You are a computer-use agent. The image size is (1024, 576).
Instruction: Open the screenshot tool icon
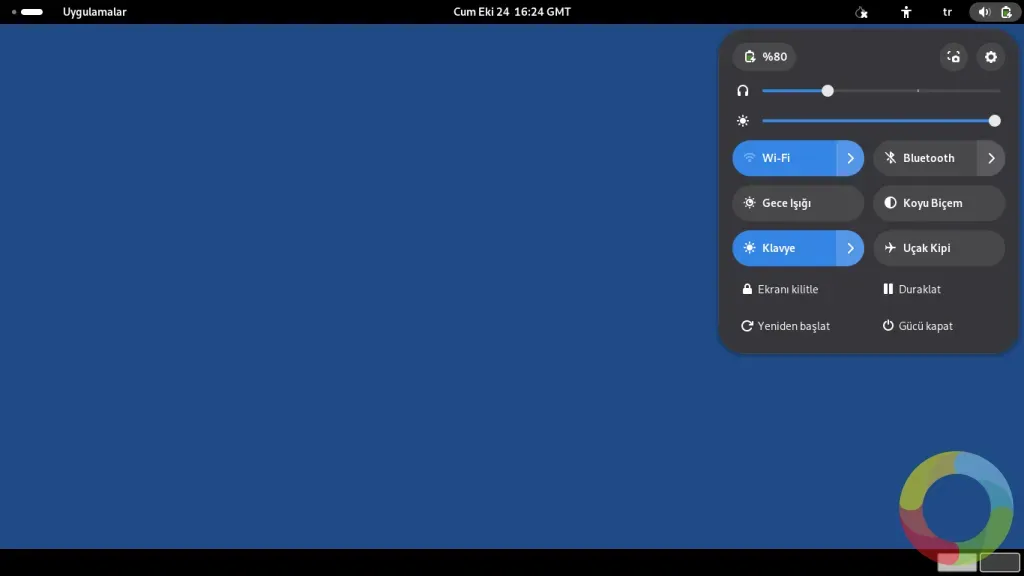[x=953, y=57]
